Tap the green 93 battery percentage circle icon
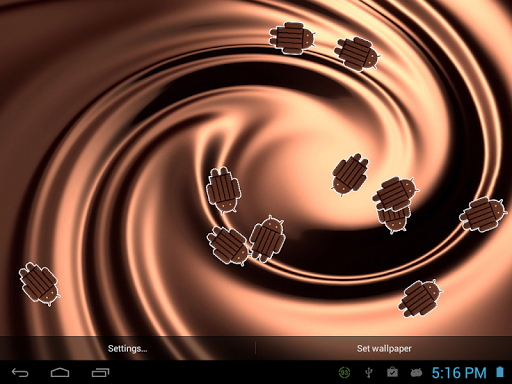 344,372
